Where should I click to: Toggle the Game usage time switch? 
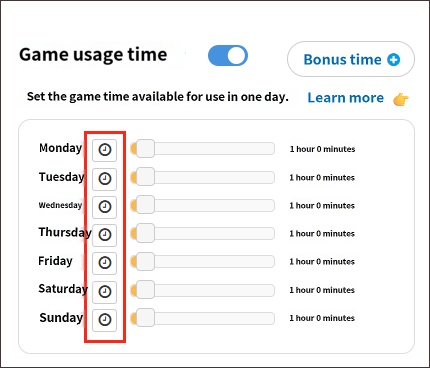pyautogui.click(x=228, y=56)
